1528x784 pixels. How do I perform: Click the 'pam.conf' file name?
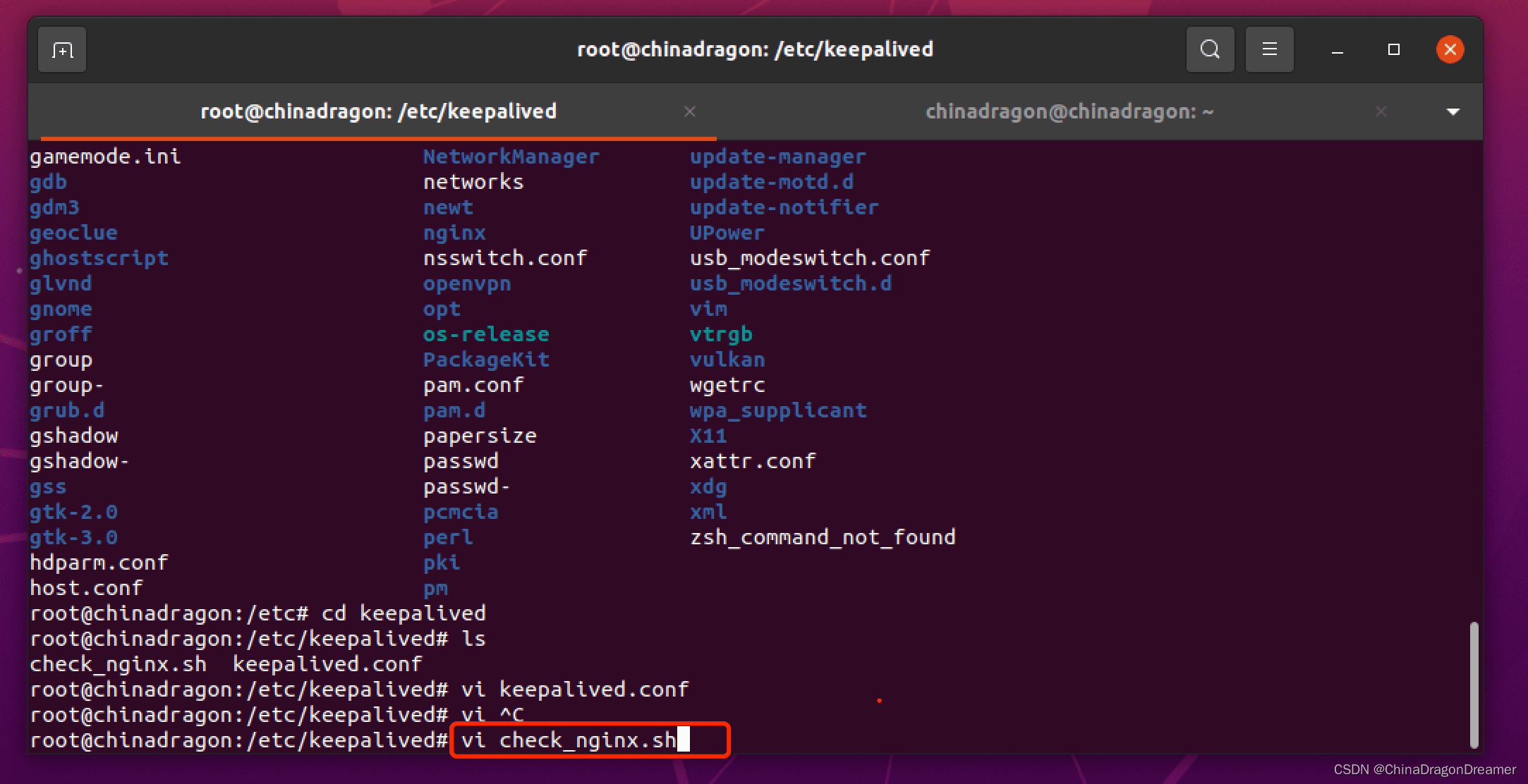pos(473,385)
